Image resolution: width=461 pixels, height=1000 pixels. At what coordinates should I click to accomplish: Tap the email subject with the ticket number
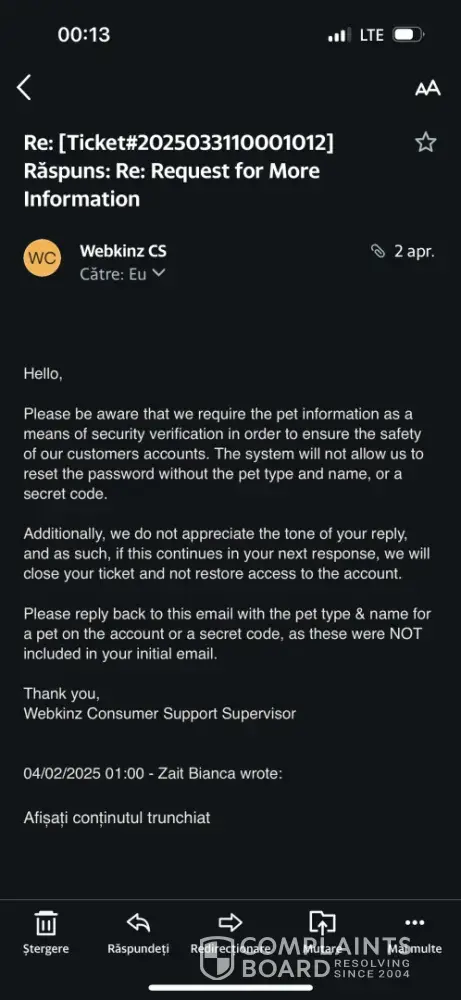click(179, 171)
